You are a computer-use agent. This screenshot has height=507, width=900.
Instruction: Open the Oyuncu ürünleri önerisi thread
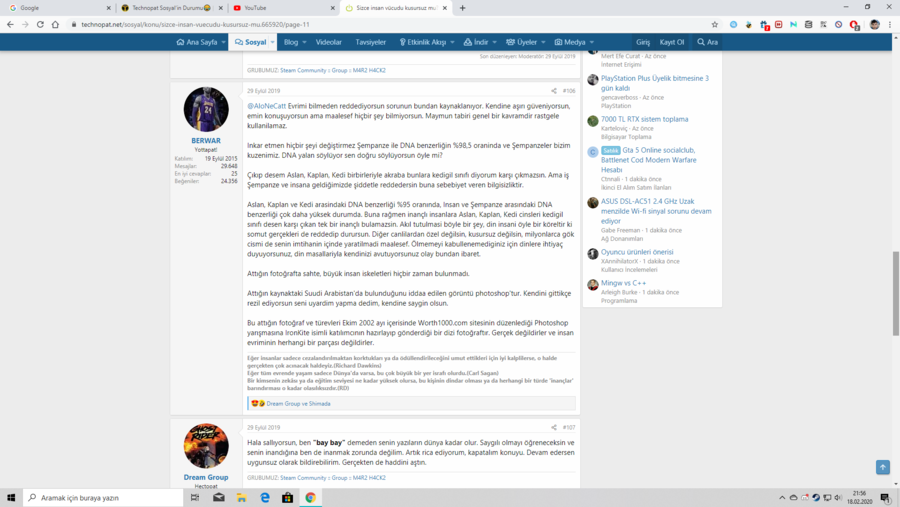tap(637, 252)
